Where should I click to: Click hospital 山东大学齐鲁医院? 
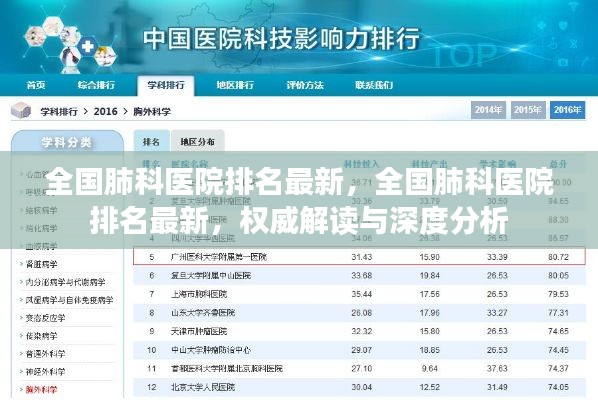coord(203,313)
